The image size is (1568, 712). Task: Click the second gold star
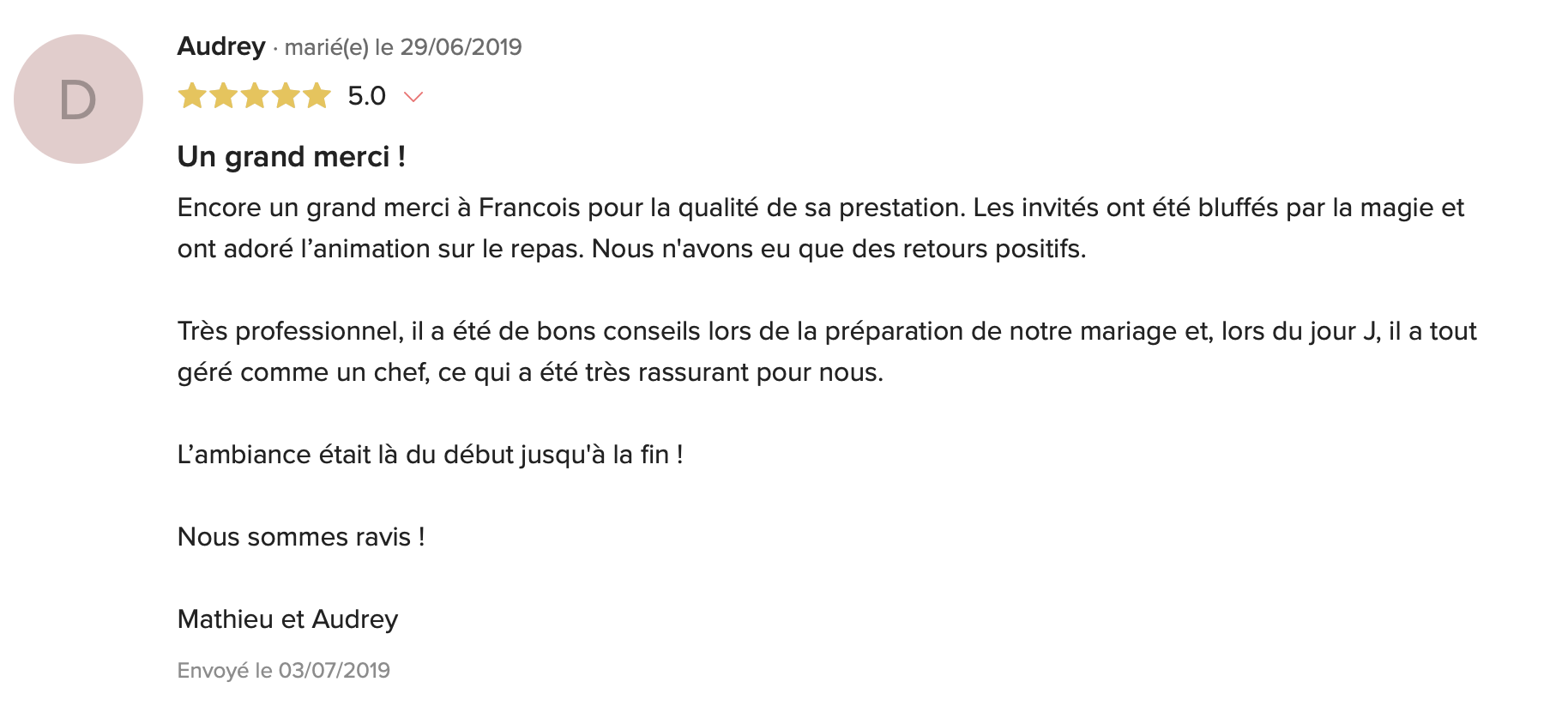pos(223,95)
